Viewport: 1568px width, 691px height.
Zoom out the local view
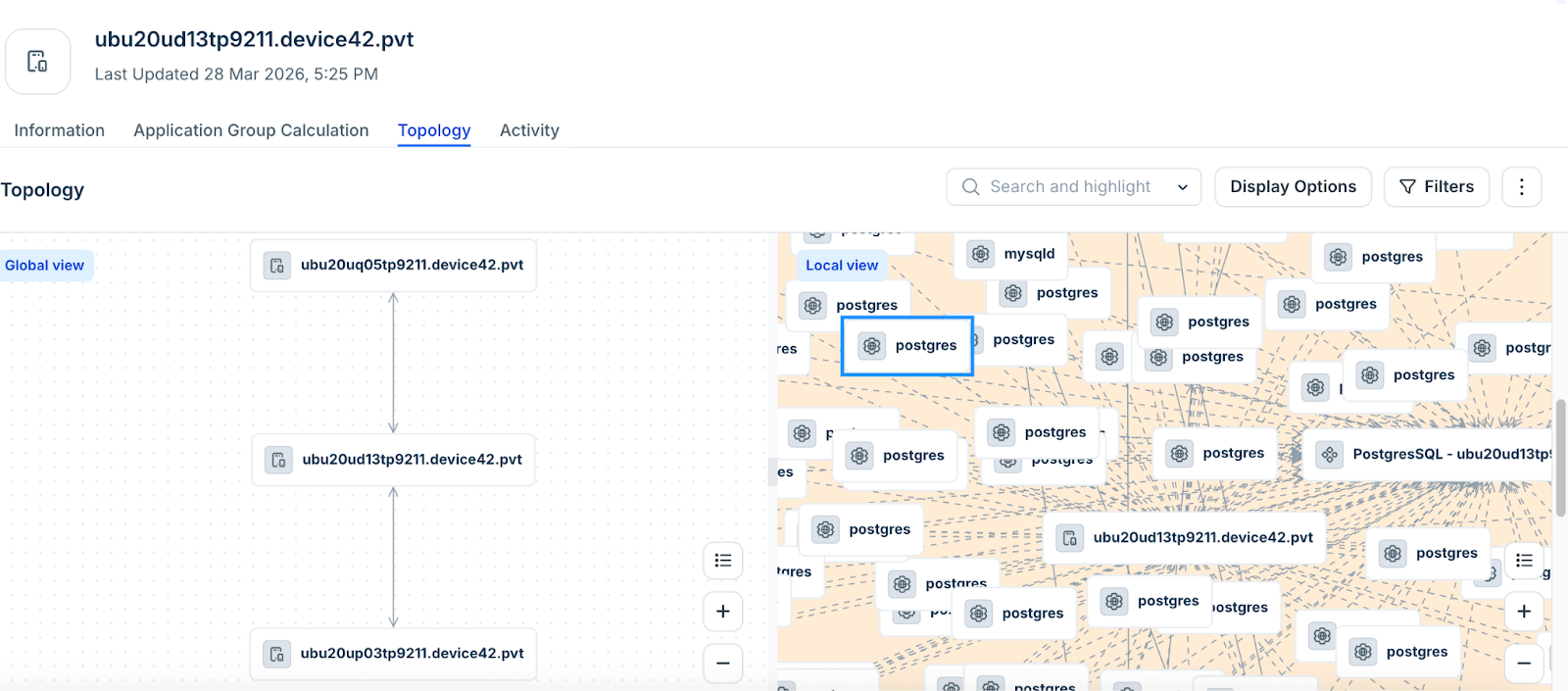pos(1524,663)
